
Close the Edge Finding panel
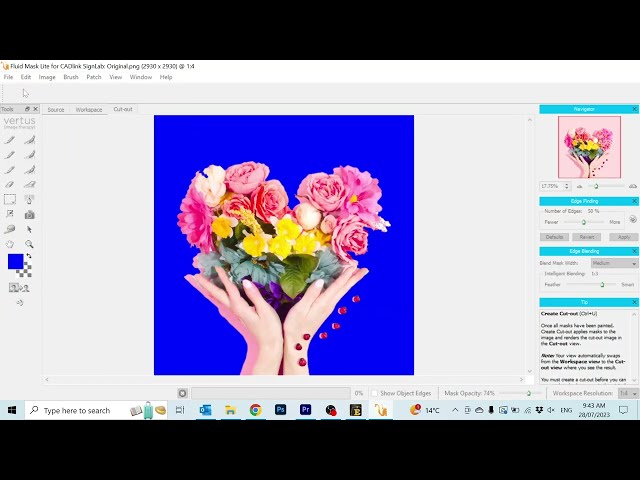pos(635,201)
